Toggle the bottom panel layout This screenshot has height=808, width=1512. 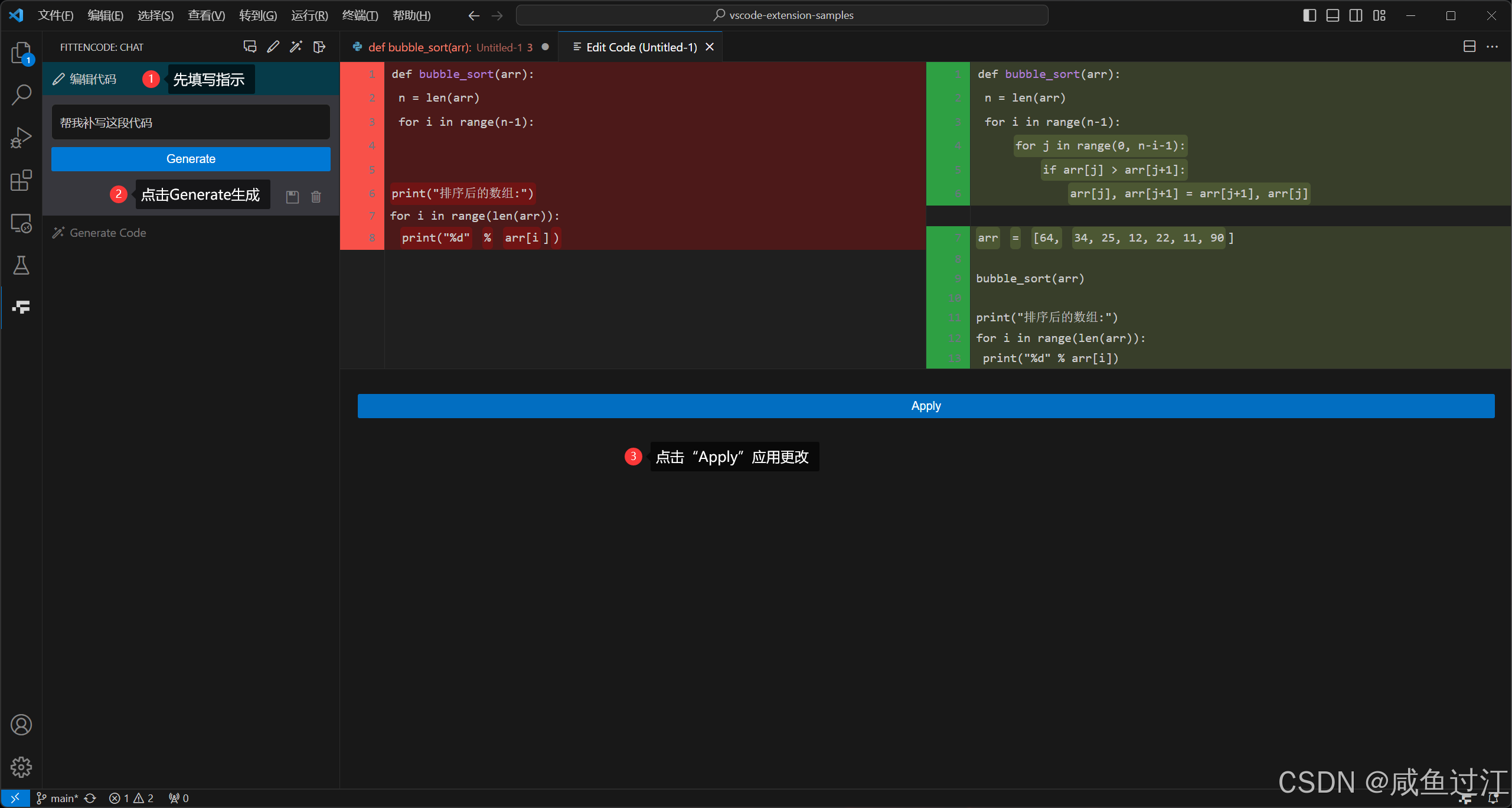(1333, 15)
